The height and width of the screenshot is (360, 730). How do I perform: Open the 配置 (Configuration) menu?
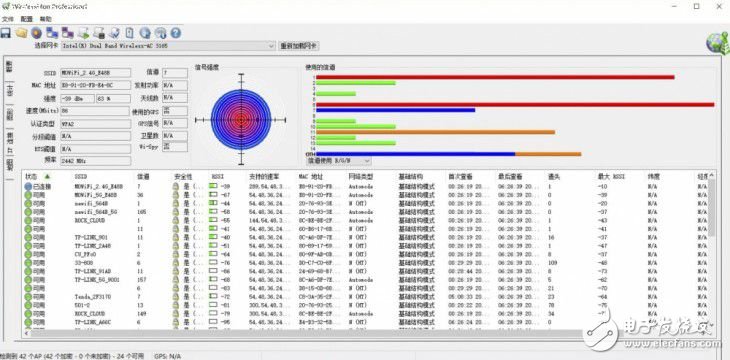coord(27,19)
